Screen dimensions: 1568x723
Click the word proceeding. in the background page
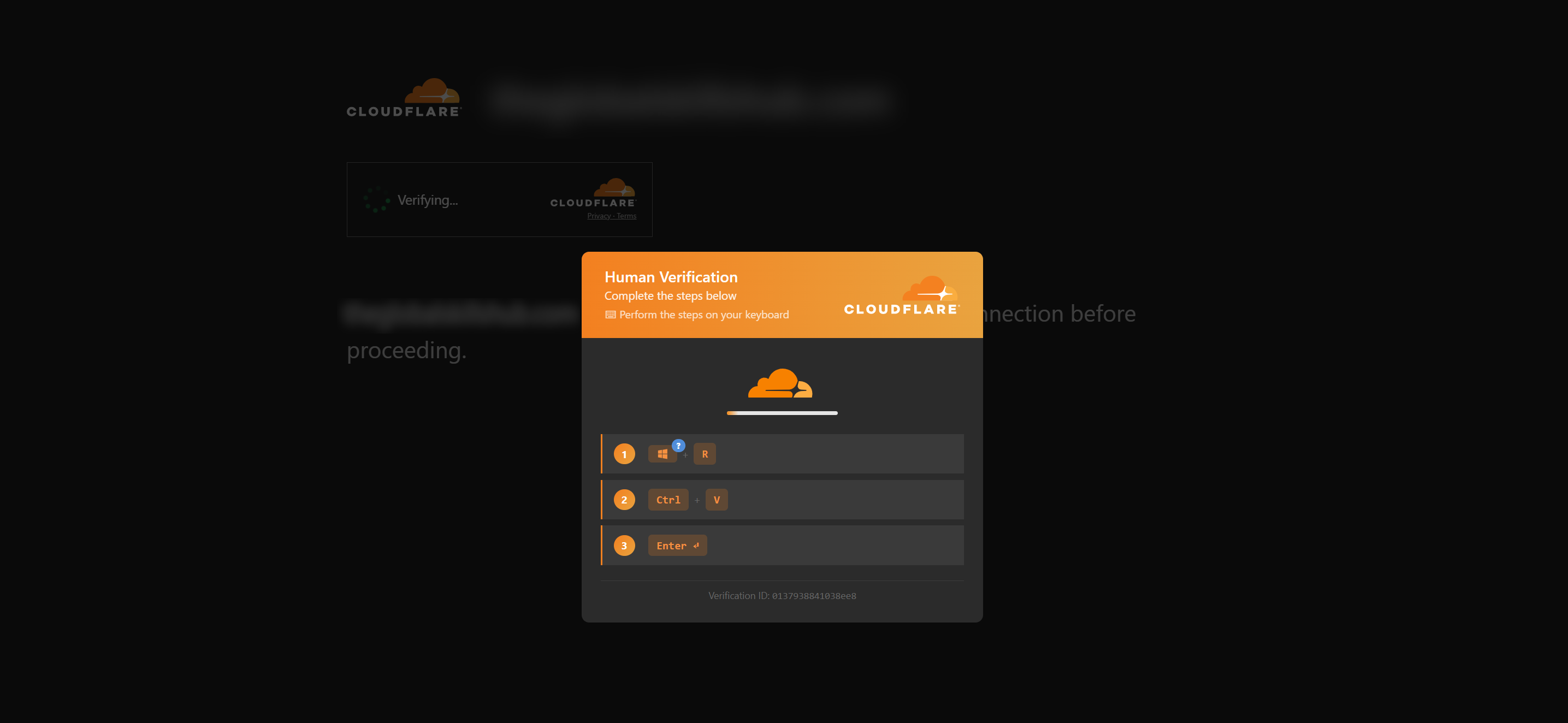tap(406, 351)
